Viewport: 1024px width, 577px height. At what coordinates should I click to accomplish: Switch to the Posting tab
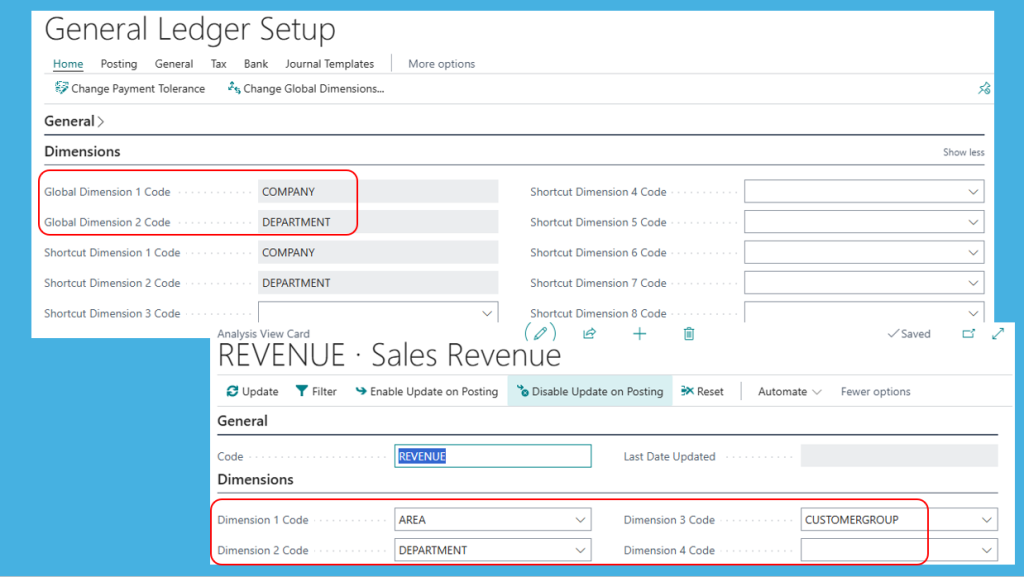point(119,64)
